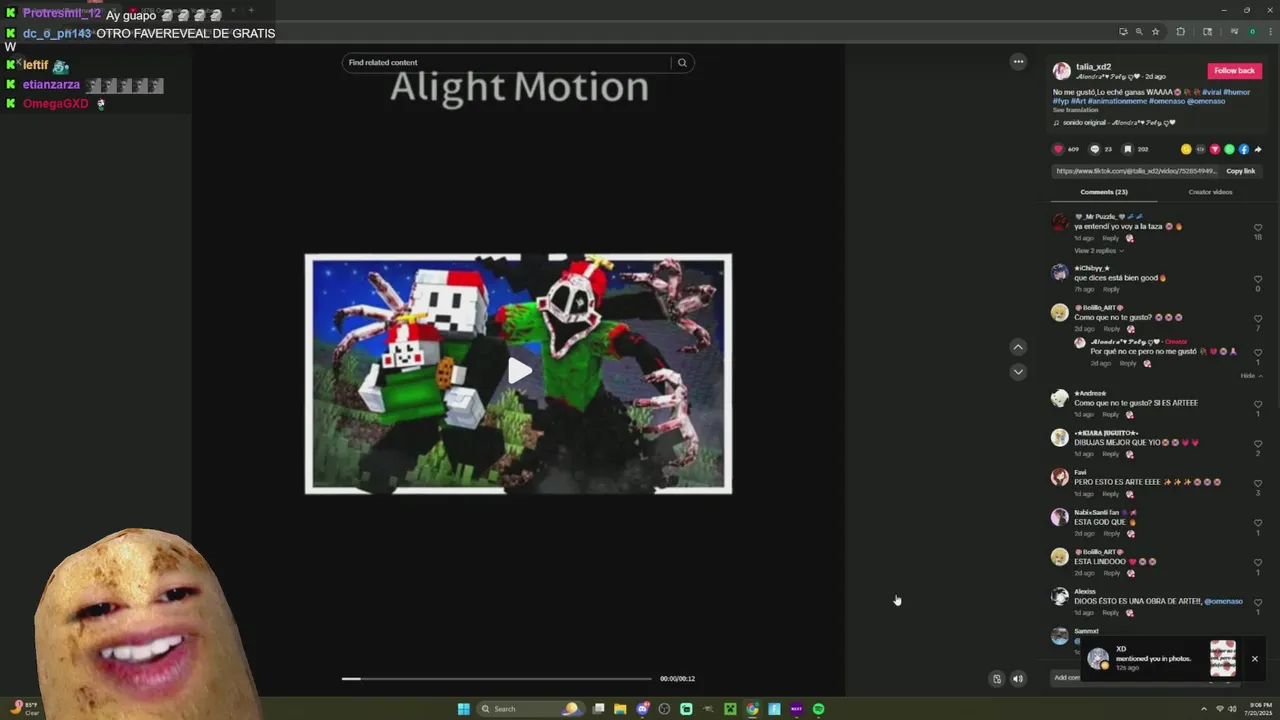Collapse replies with Hide chevron
1280x720 pixels.
(x=1251, y=375)
